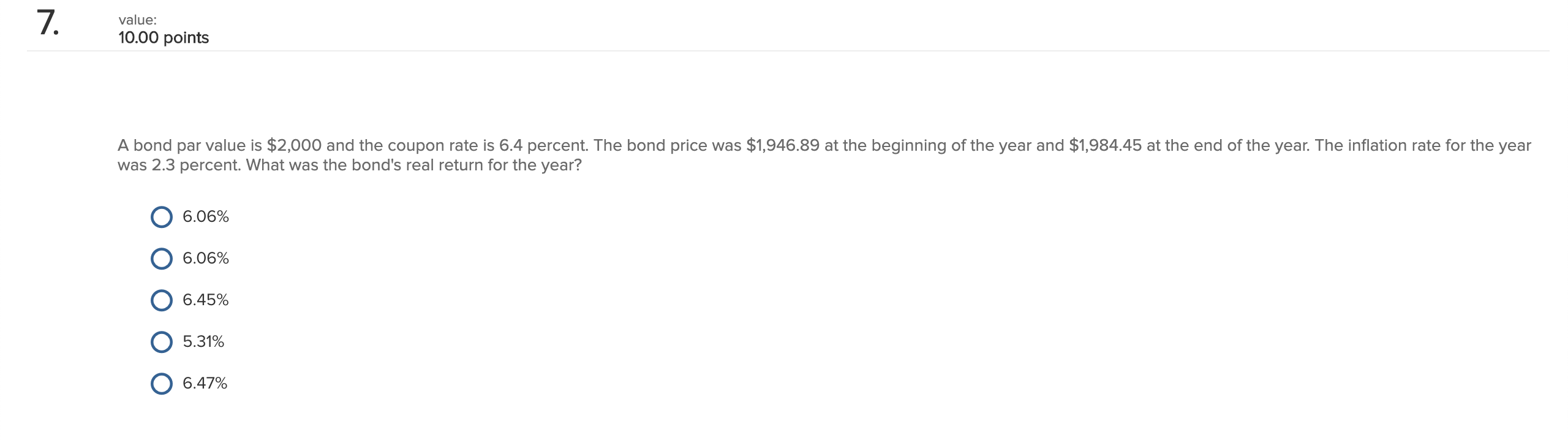This screenshot has width=1568, height=440.
Task: Select the first 6.06% radio button
Action: [x=161, y=216]
